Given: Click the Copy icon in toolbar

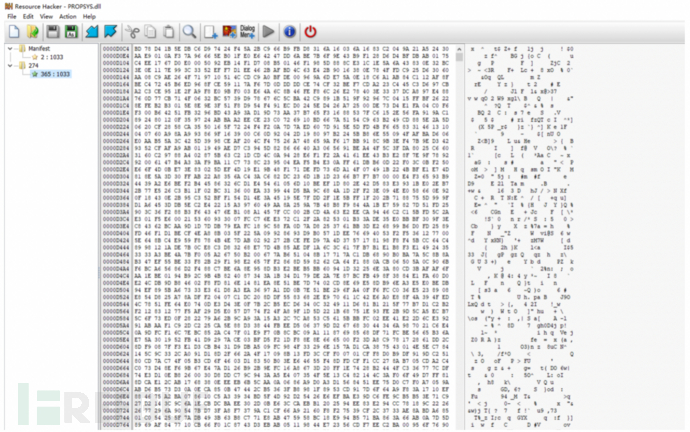Looking at the screenshot, I should [150, 32].
